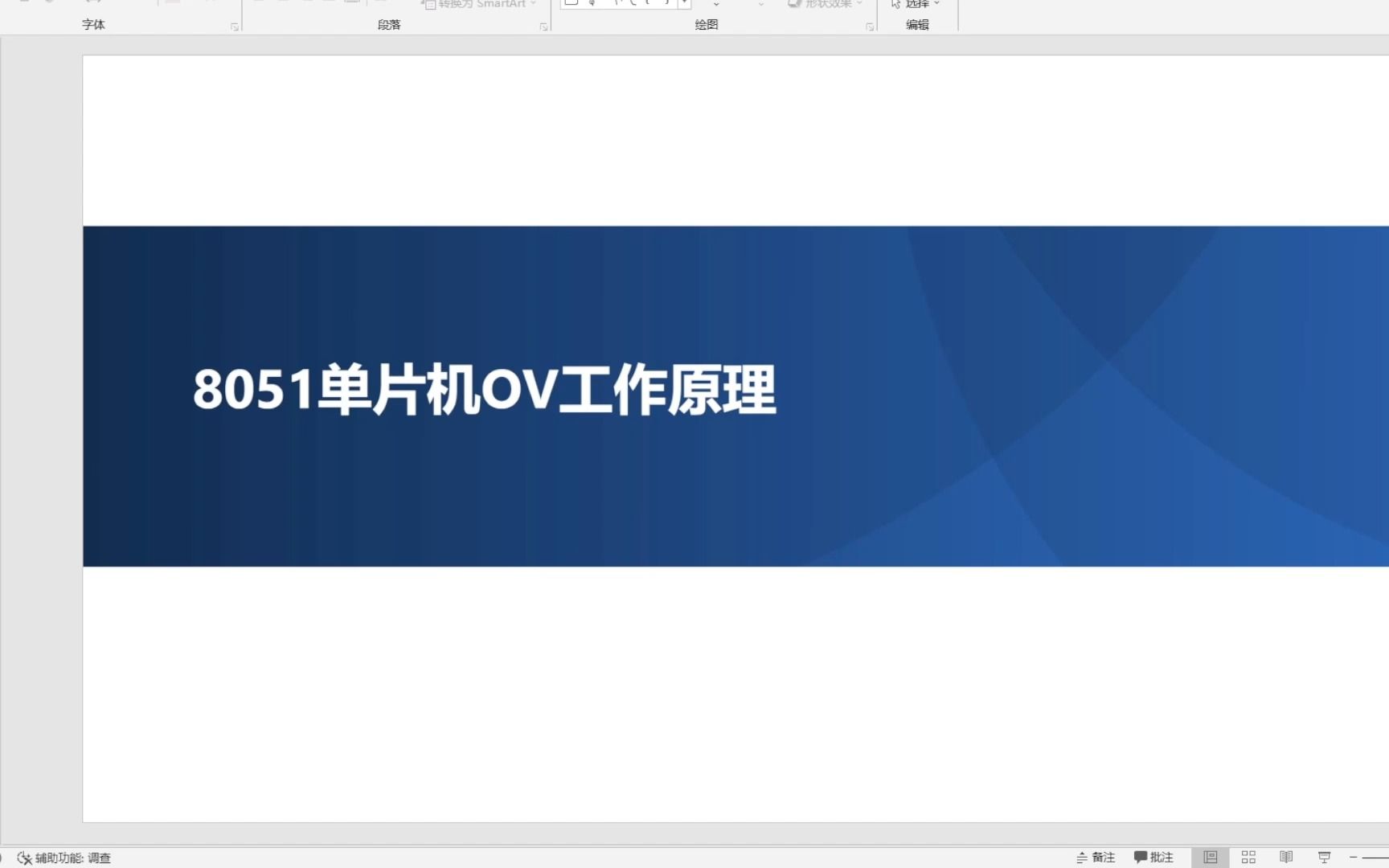The height and width of the screenshot is (868, 1389).
Task: Click the 编辑 group label
Action: (x=917, y=25)
